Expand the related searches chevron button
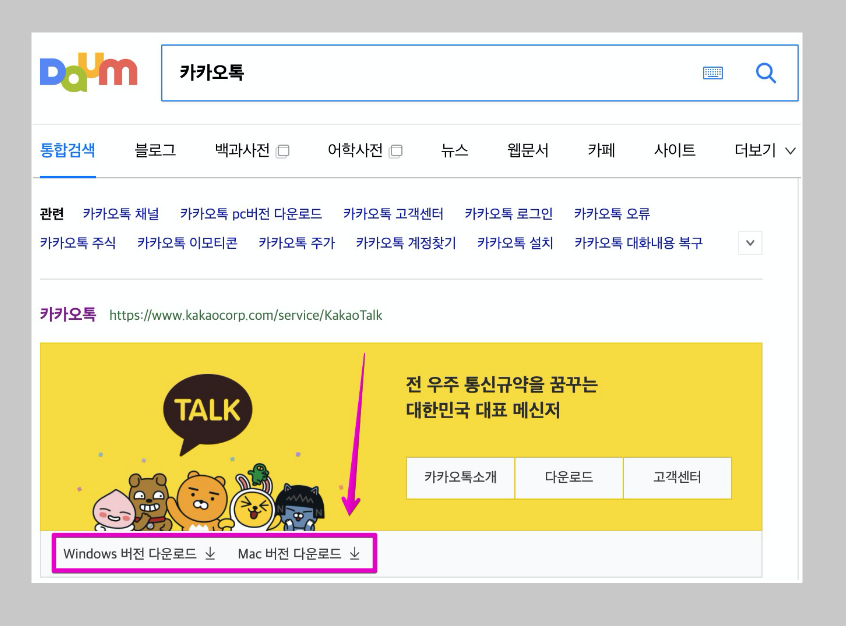846x626 pixels. click(x=750, y=243)
